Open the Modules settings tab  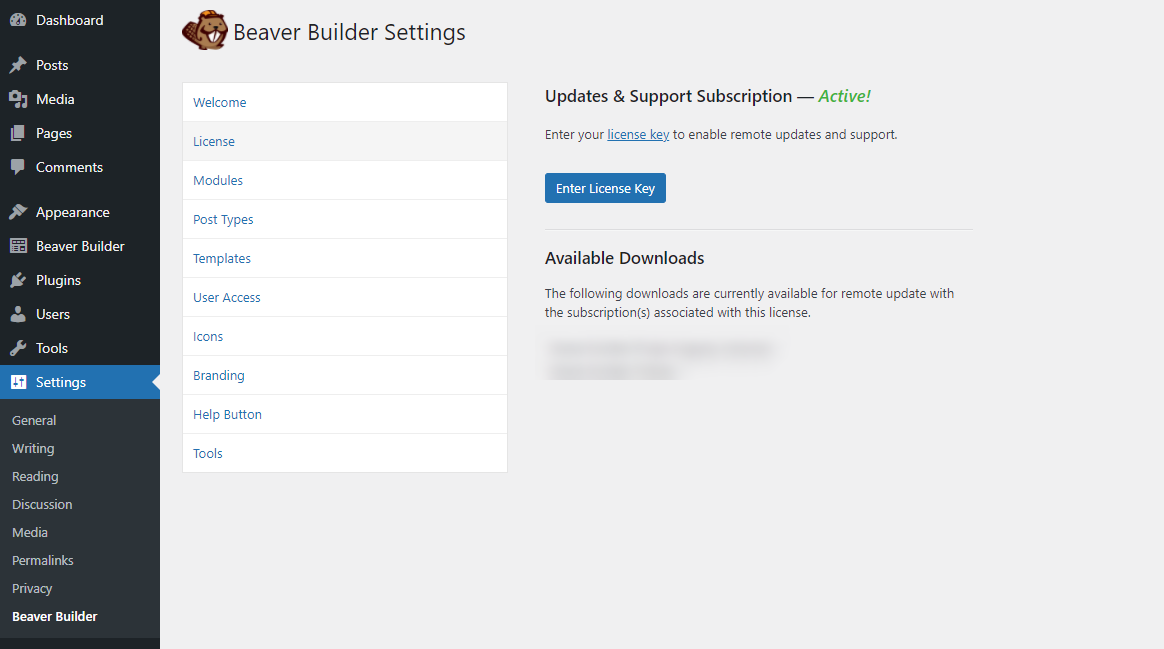[217, 180]
